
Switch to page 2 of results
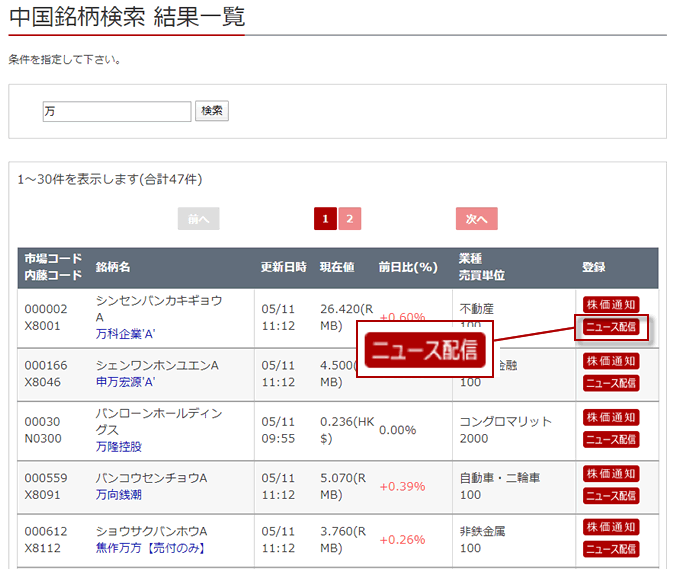tap(349, 219)
